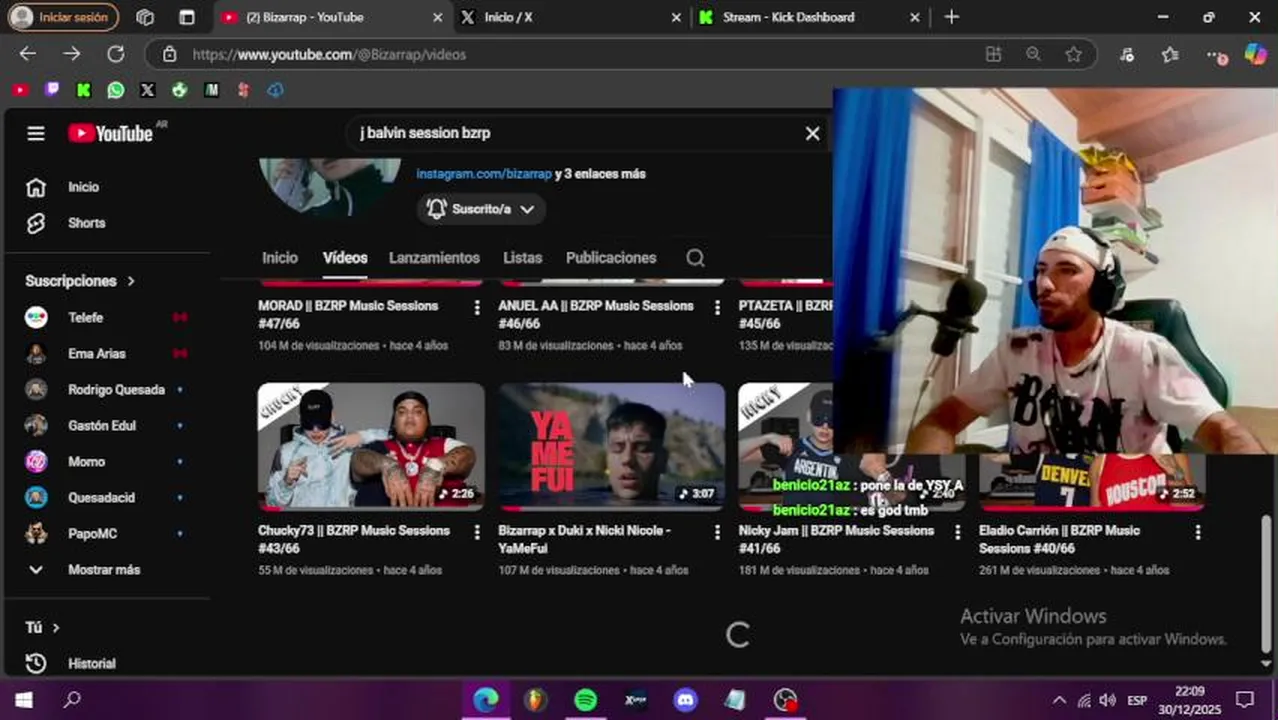Screen dimensions: 1278x720
Task: Open options menu for Chucky73 session video
Action: (x=476, y=533)
